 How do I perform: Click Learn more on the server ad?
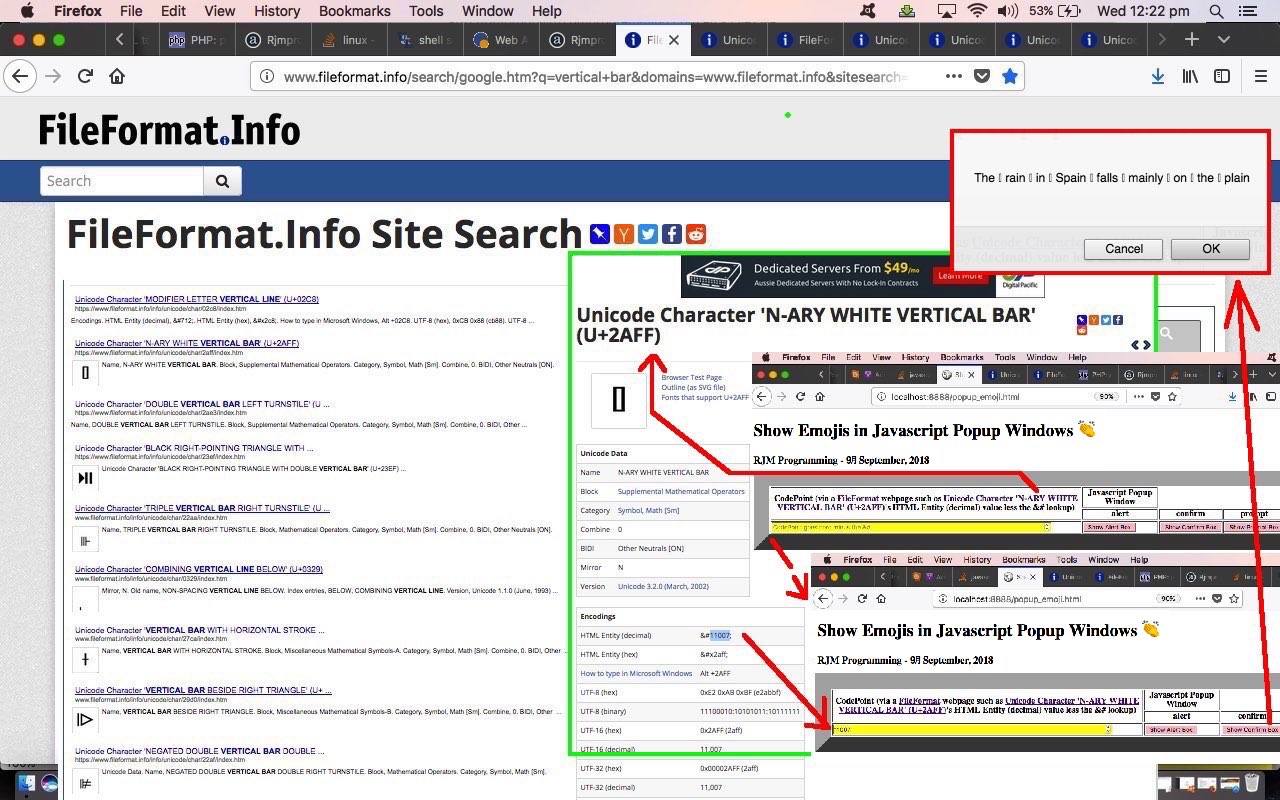[x=960, y=276]
